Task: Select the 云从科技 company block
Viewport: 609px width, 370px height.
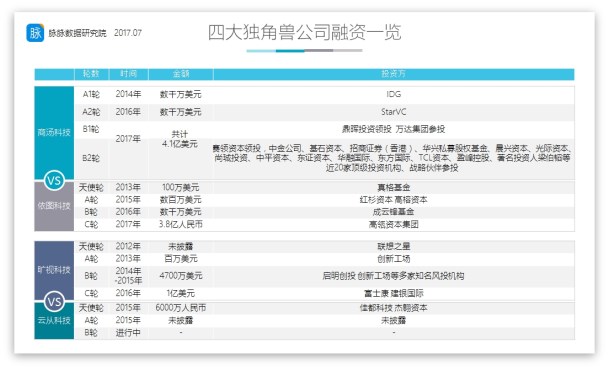Action: pyautogui.click(x=54, y=321)
